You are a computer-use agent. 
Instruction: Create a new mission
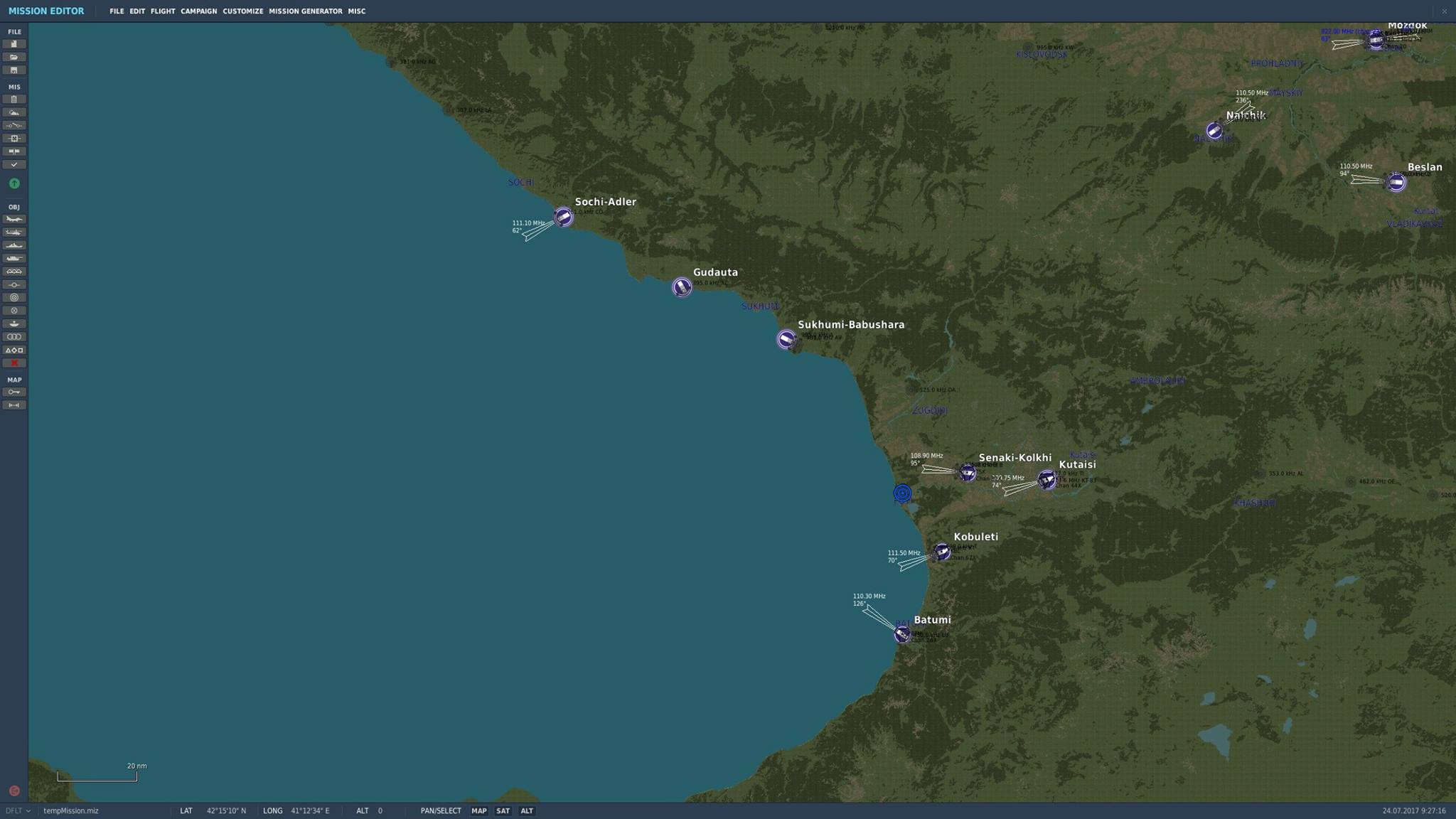tap(14, 43)
